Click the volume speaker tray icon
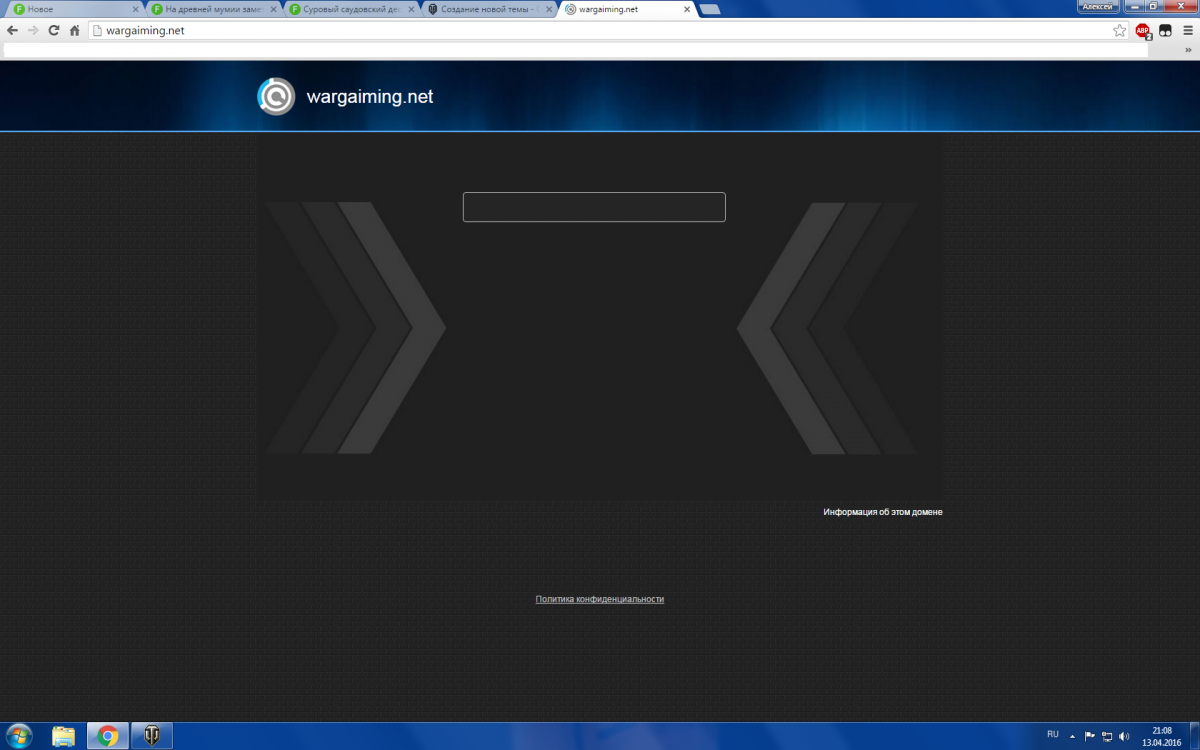 (x=1124, y=736)
